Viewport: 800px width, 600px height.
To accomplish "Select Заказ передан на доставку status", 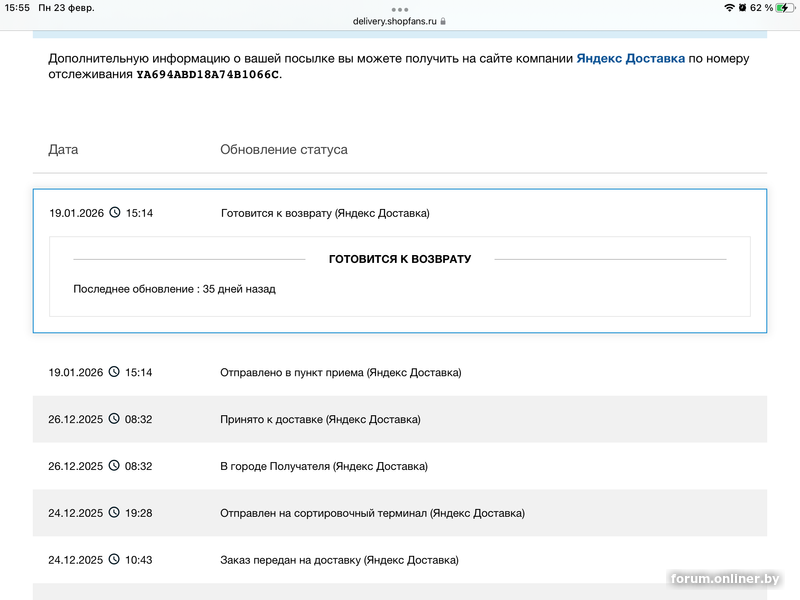I will pos(339,560).
